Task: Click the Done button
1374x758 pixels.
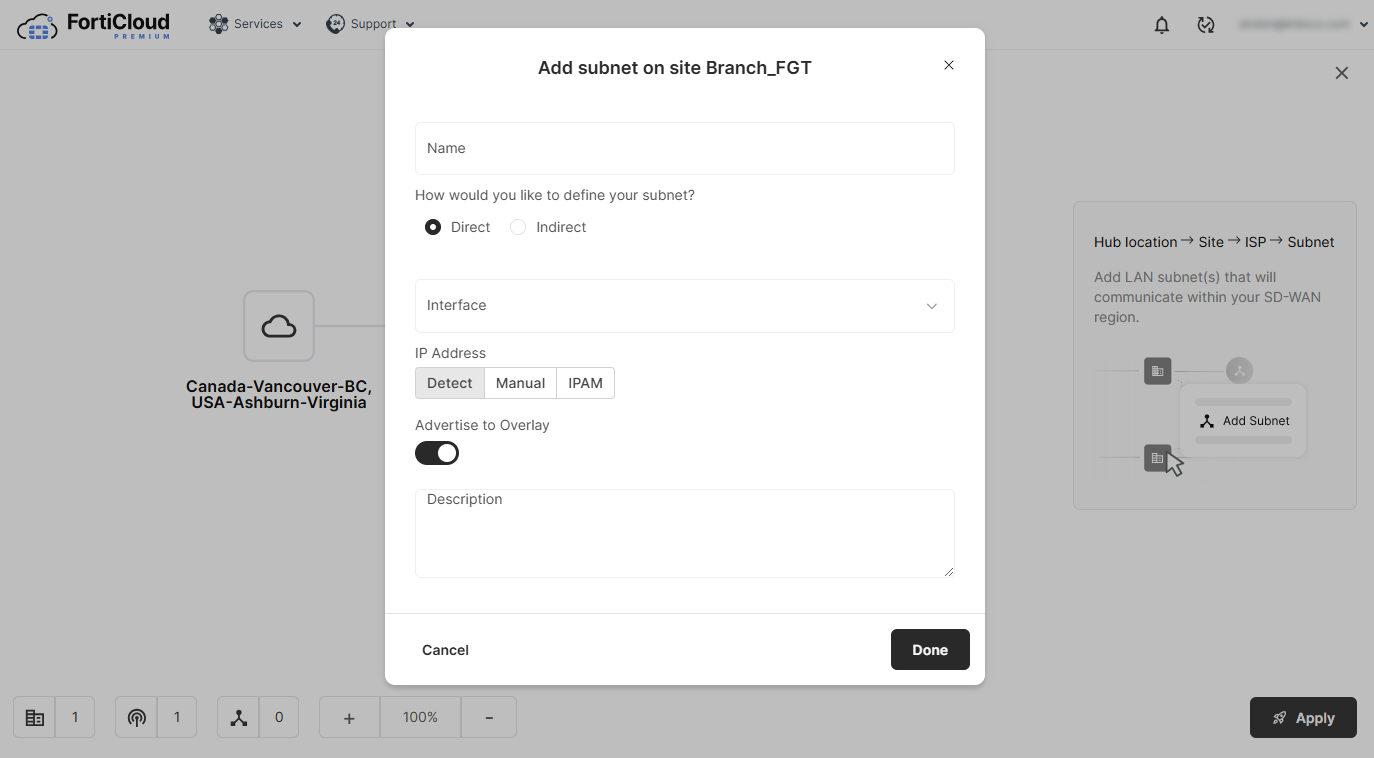Action: point(930,649)
